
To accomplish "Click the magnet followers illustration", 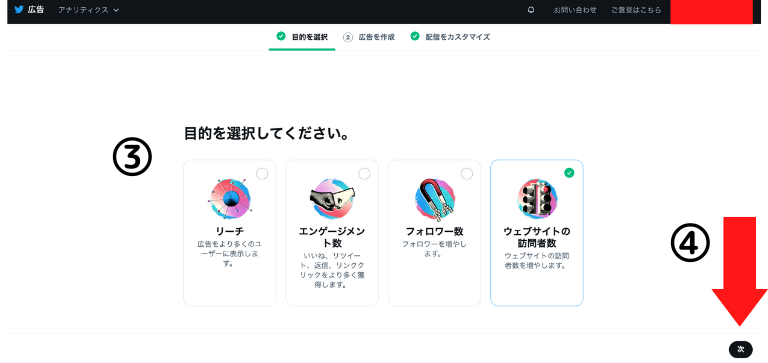I will 434,199.
